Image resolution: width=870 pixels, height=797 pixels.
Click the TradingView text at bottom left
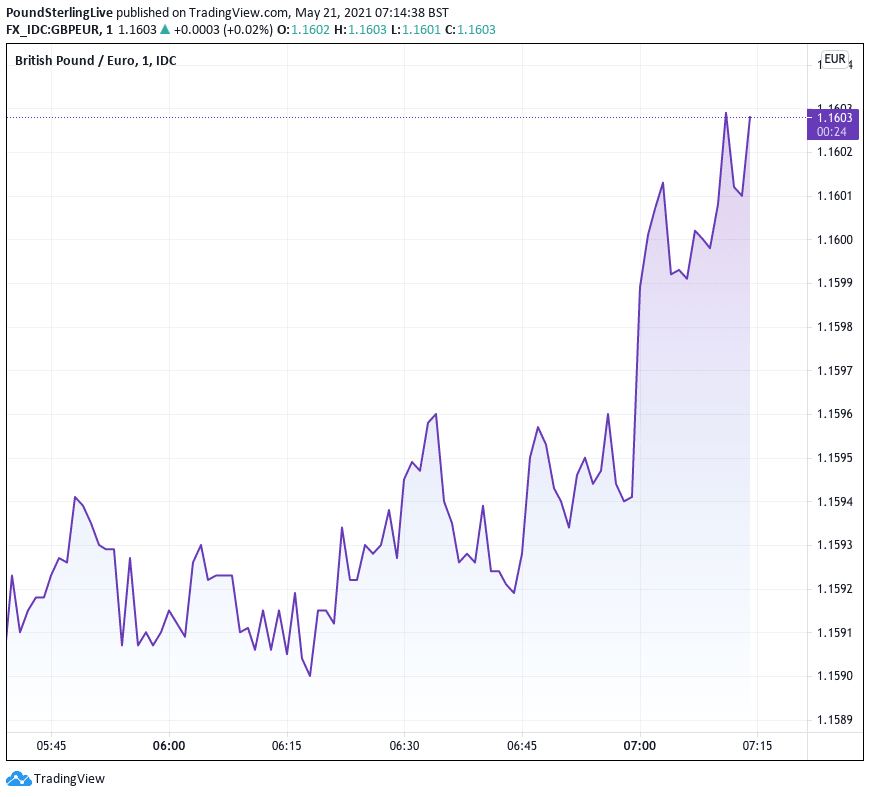click(69, 779)
